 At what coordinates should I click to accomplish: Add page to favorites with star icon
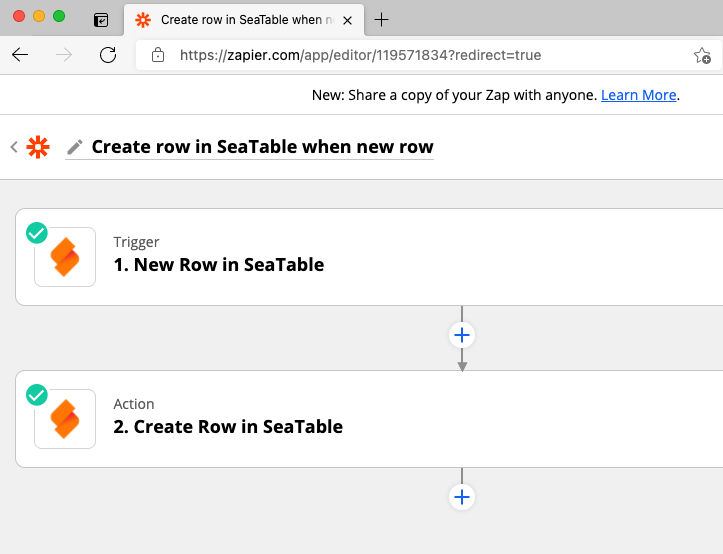(702, 55)
